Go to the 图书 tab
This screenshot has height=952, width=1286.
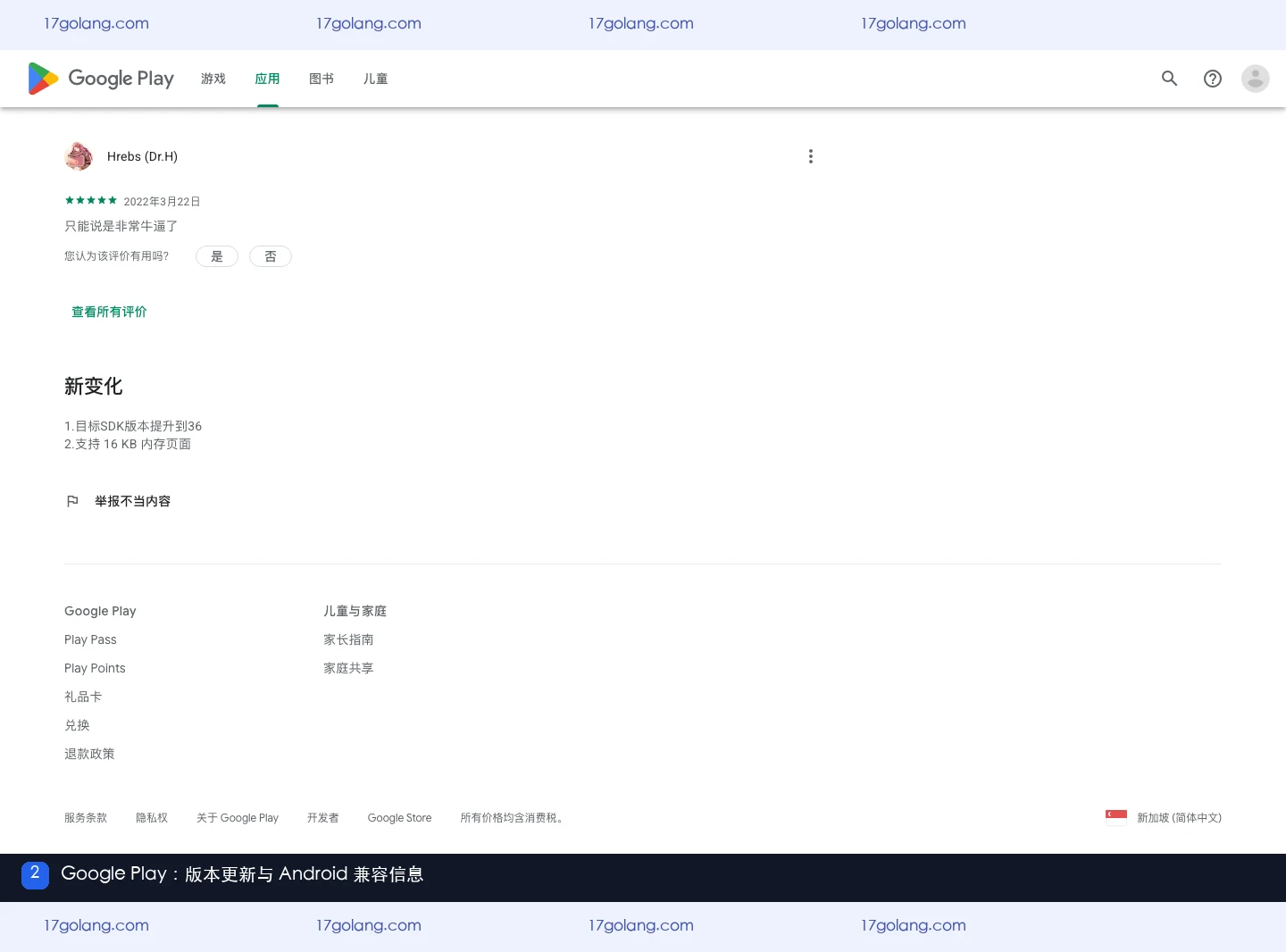[x=321, y=79]
